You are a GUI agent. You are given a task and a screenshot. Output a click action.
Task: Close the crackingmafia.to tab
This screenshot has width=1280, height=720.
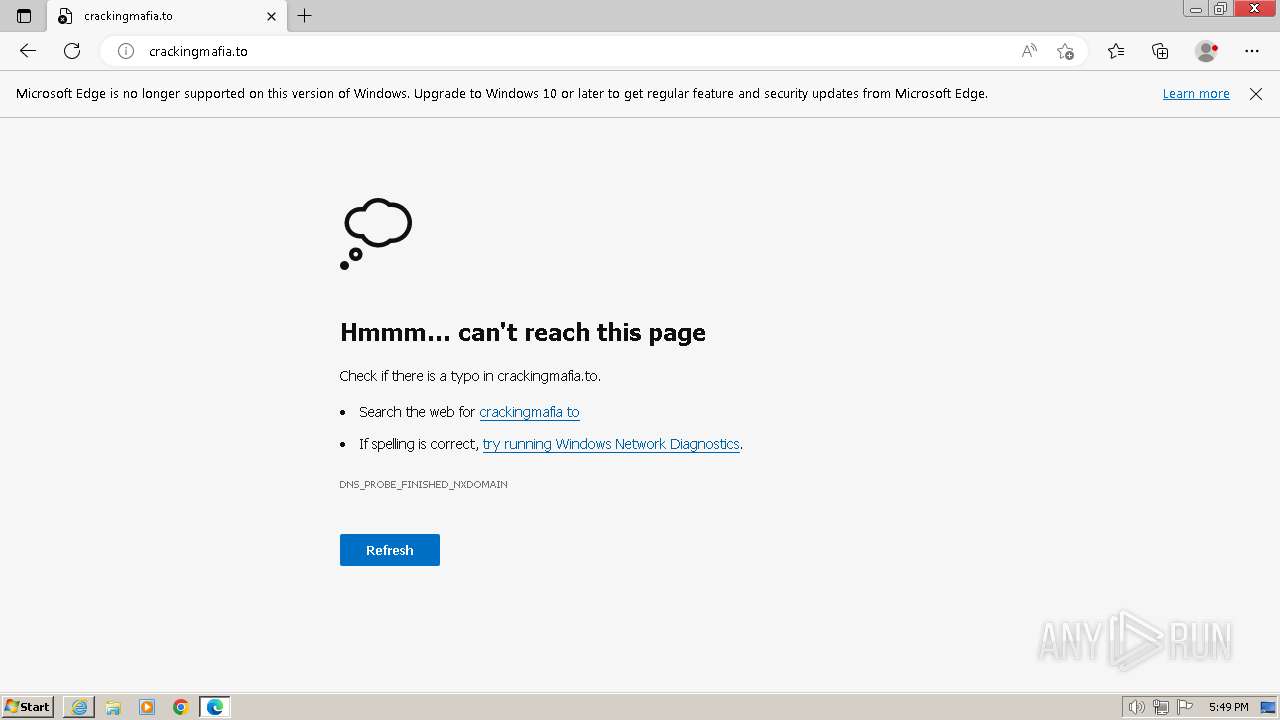tap(271, 16)
